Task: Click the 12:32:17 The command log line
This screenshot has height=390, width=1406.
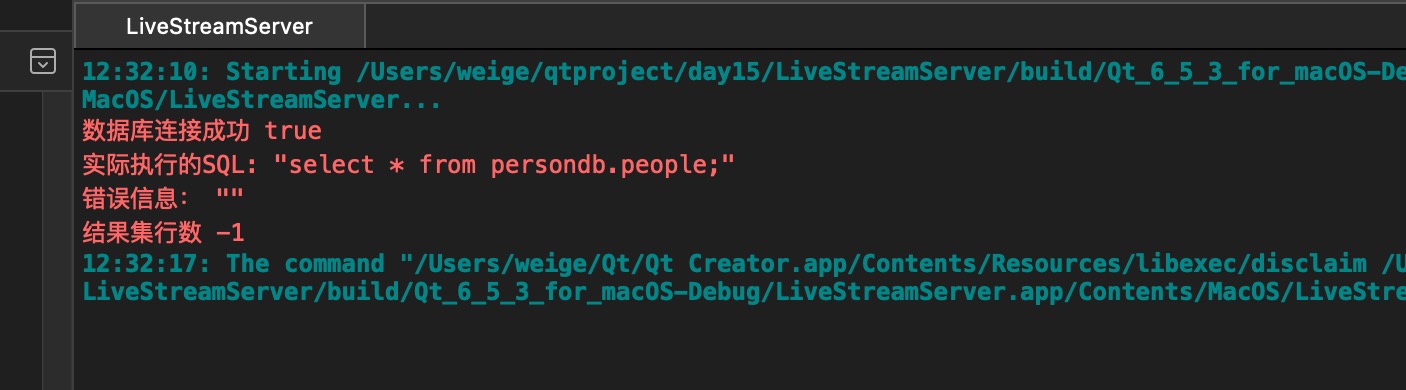Action: 744,264
